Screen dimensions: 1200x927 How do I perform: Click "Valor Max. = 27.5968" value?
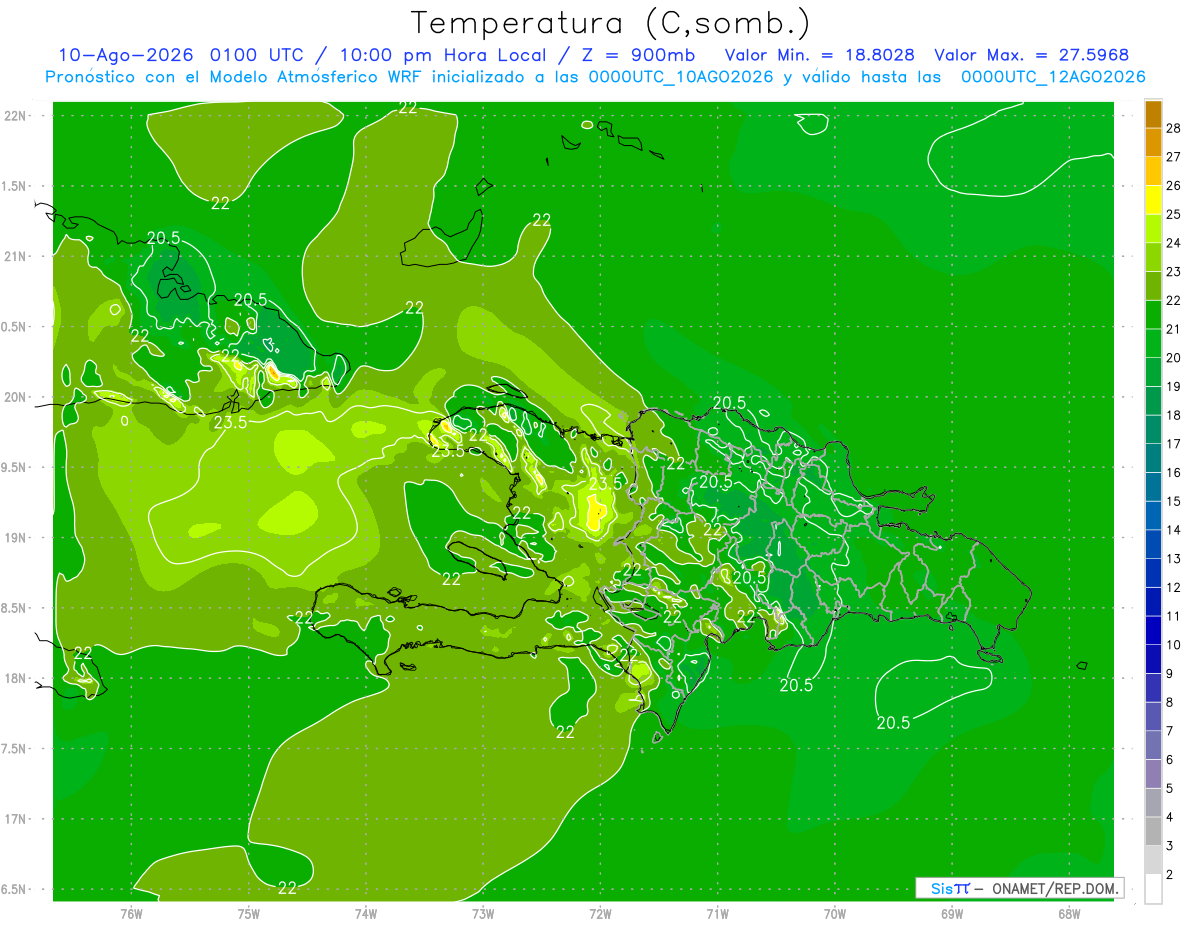pos(1031,55)
